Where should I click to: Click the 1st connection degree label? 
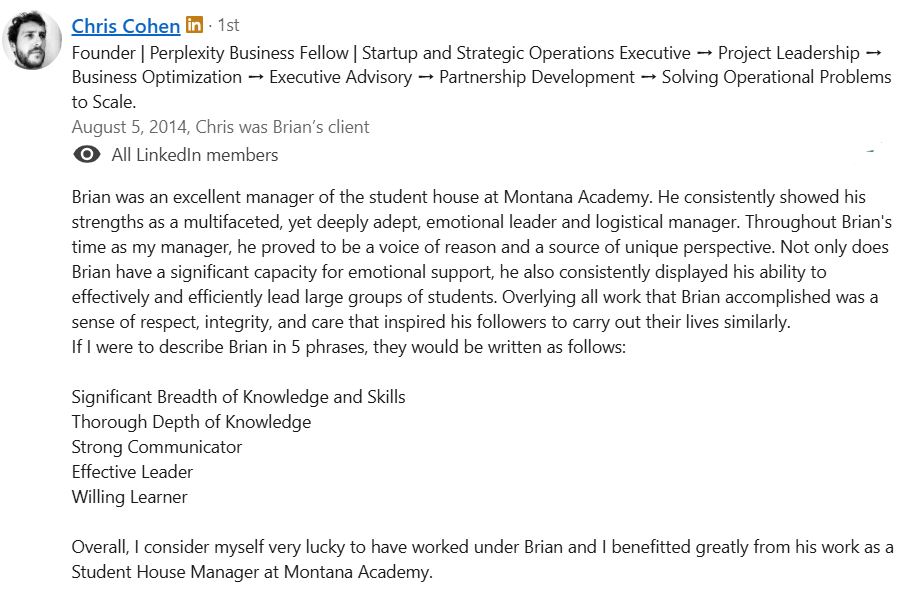(x=227, y=25)
